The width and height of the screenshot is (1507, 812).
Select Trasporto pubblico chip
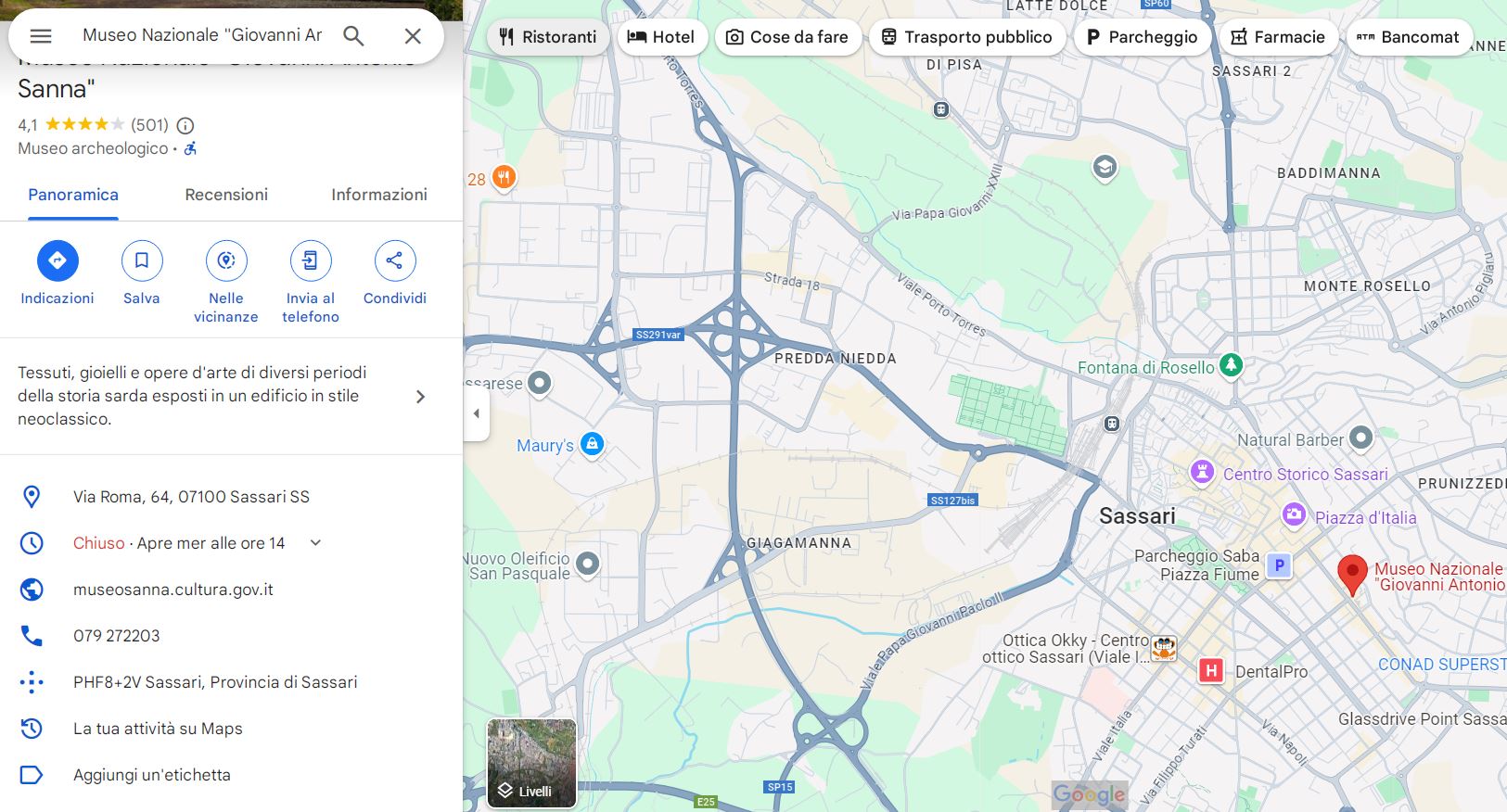click(x=966, y=37)
